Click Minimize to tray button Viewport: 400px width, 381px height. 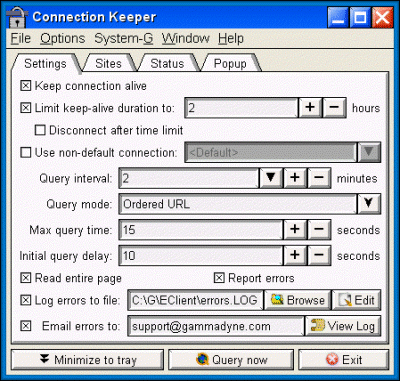[x=87, y=360]
